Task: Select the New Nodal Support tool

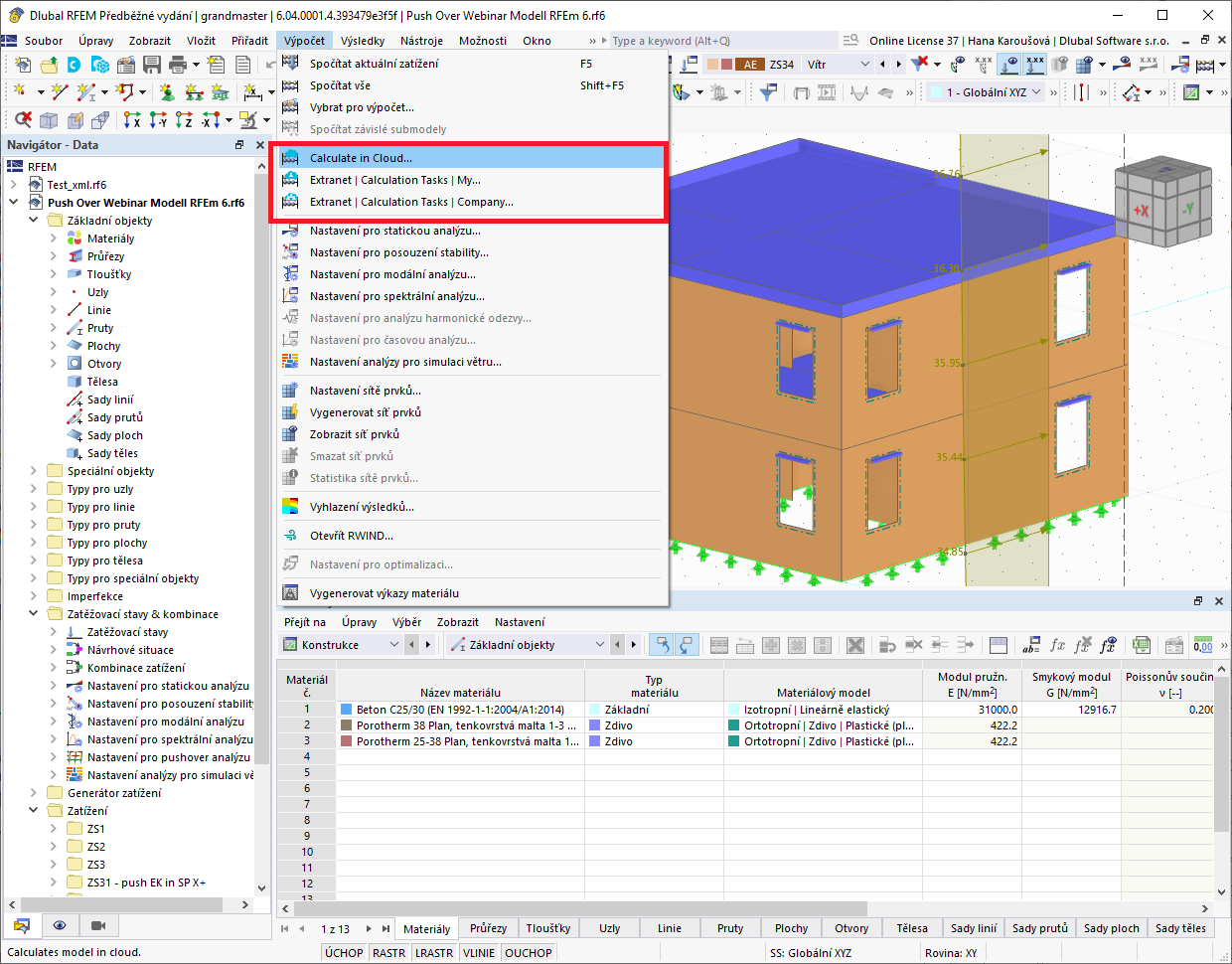Action: click(x=167, y=92)
